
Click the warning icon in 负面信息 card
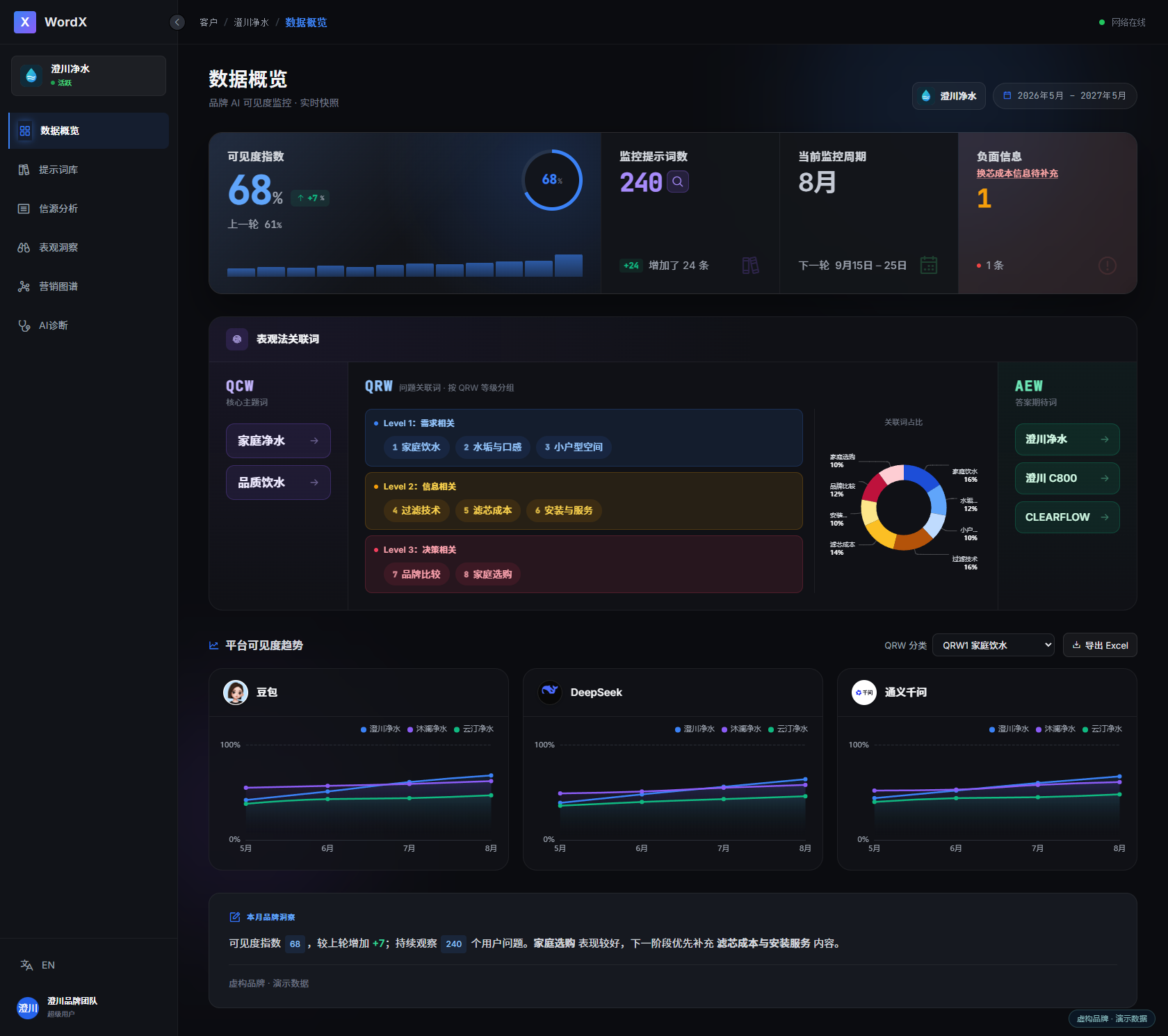1108,265
